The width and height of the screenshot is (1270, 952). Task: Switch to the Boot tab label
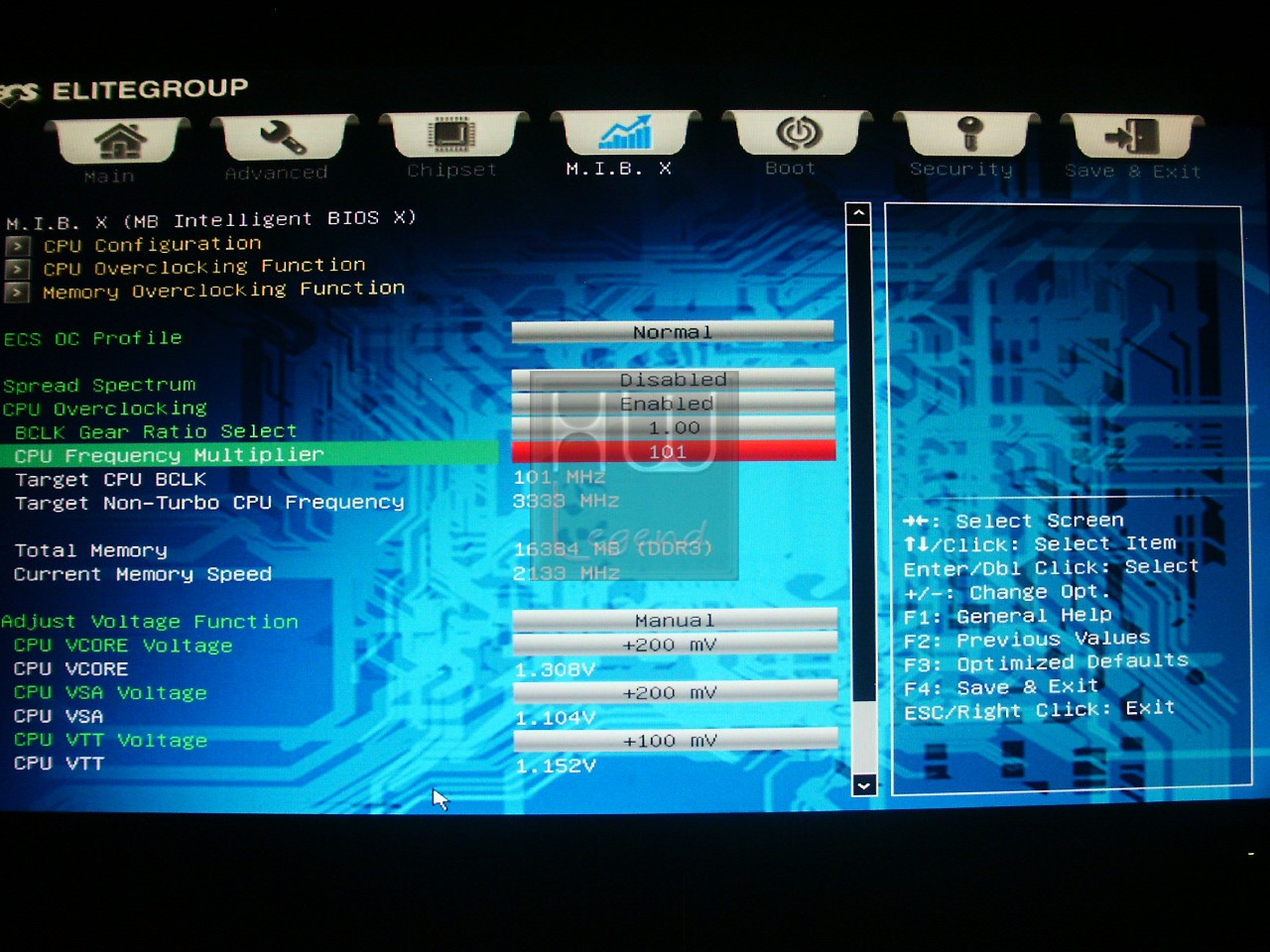tap(791, 169)
